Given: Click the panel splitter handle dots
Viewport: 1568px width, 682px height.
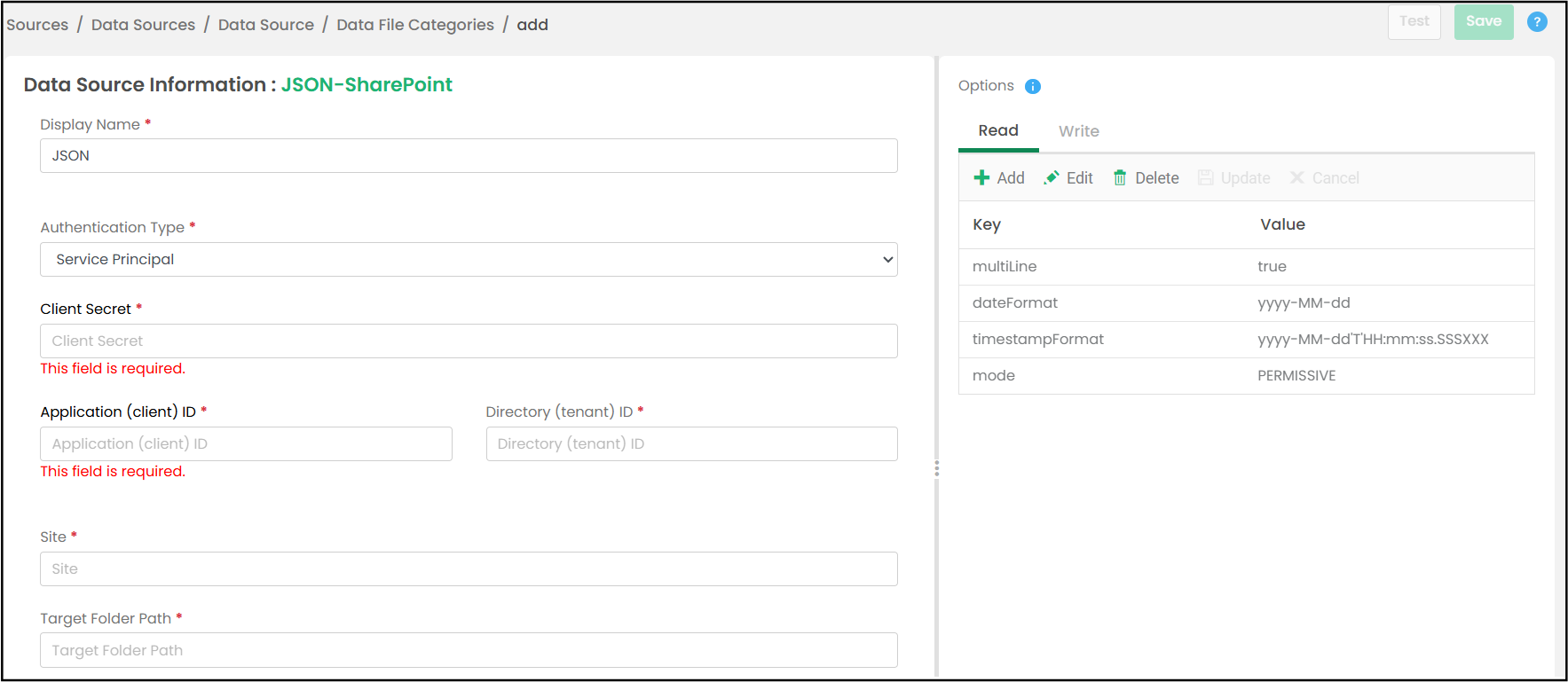Looking at the screenshot, I should coord(936,468).
